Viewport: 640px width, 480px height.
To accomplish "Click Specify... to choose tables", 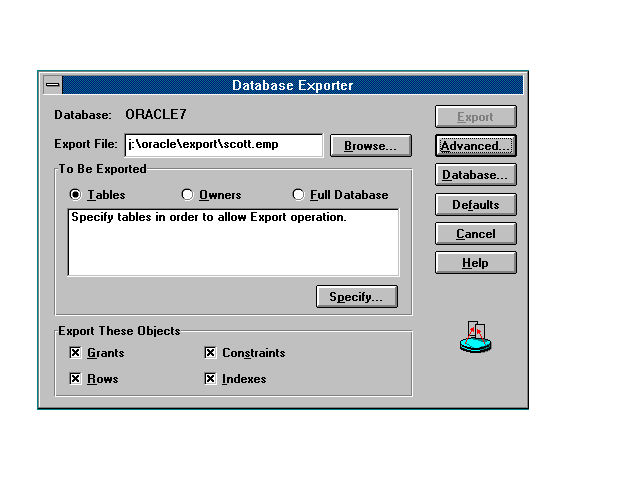I will (x=356, y=297).
